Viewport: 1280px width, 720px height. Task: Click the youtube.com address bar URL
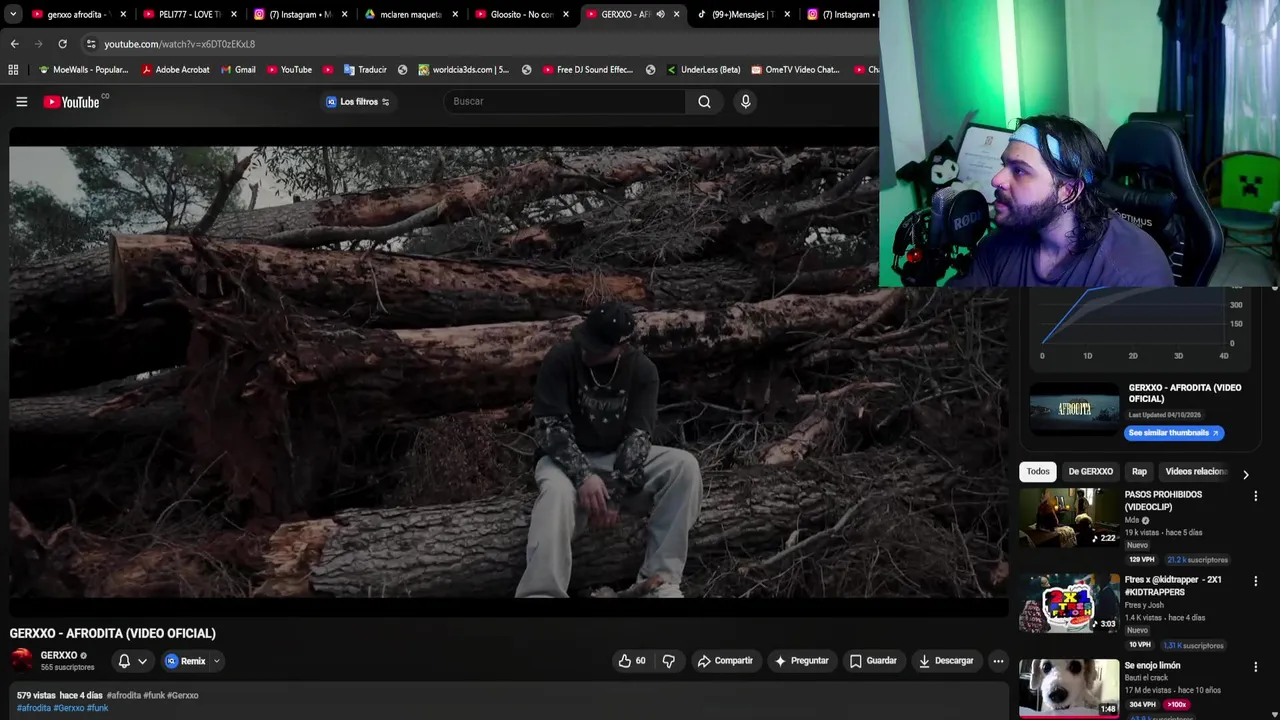pyautogui.click(x=180, y=44)
